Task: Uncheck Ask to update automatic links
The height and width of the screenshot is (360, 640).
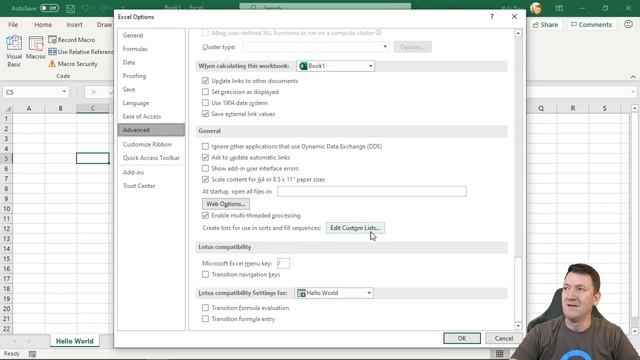Action: point(205,157)
